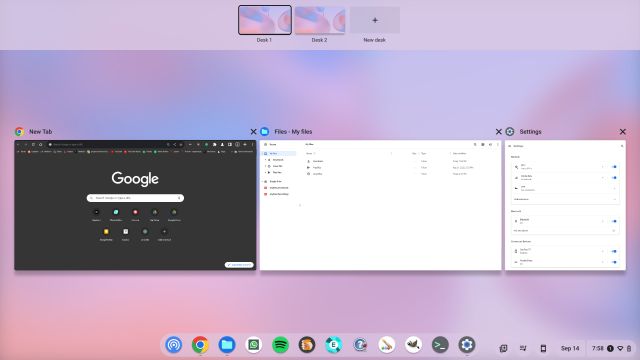640x360 pixels.
Task: Close the Files - My files window
Action: (x=498, y=131)
